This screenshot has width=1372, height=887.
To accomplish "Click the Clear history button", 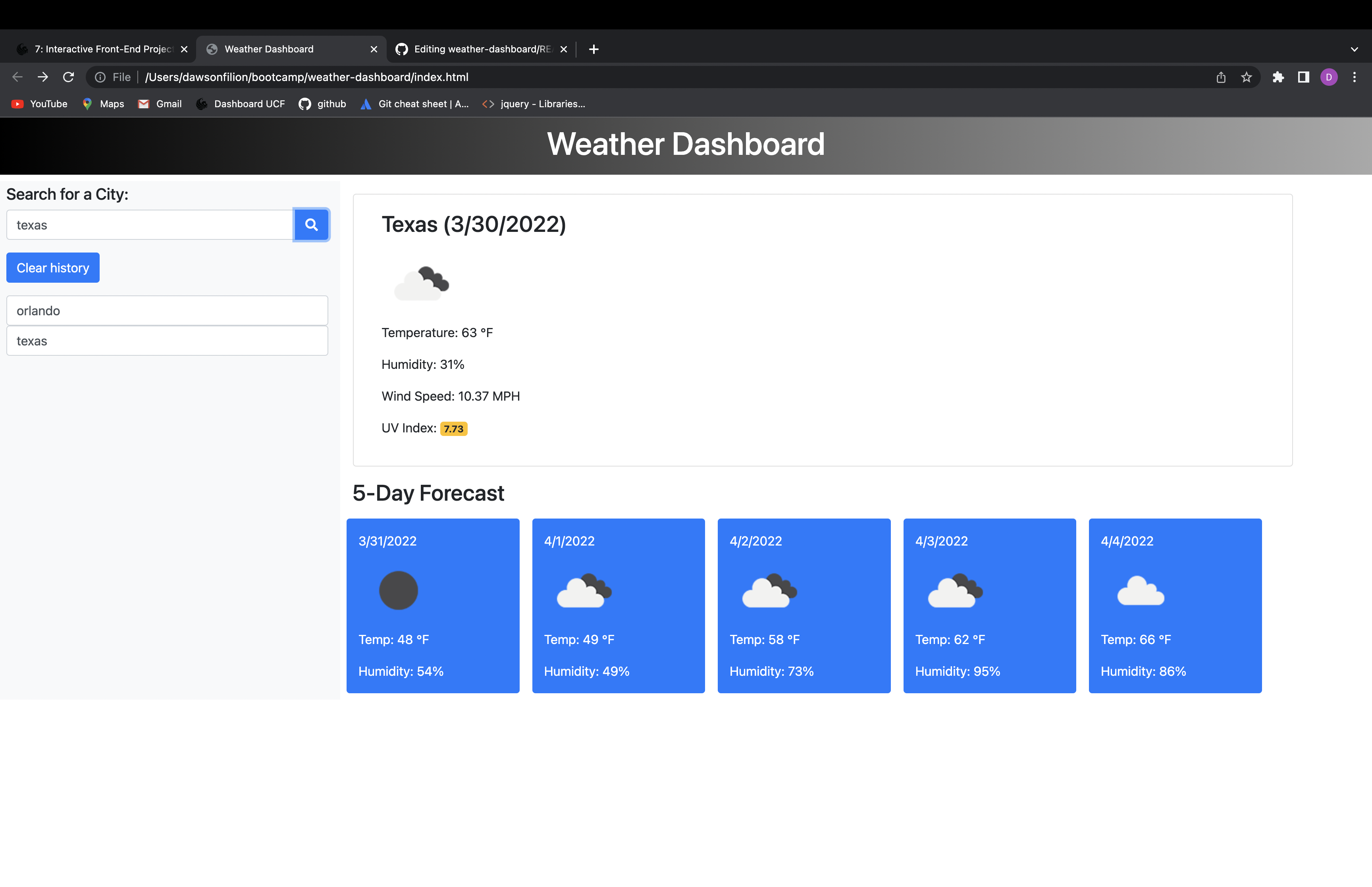I will click(52, 267).
